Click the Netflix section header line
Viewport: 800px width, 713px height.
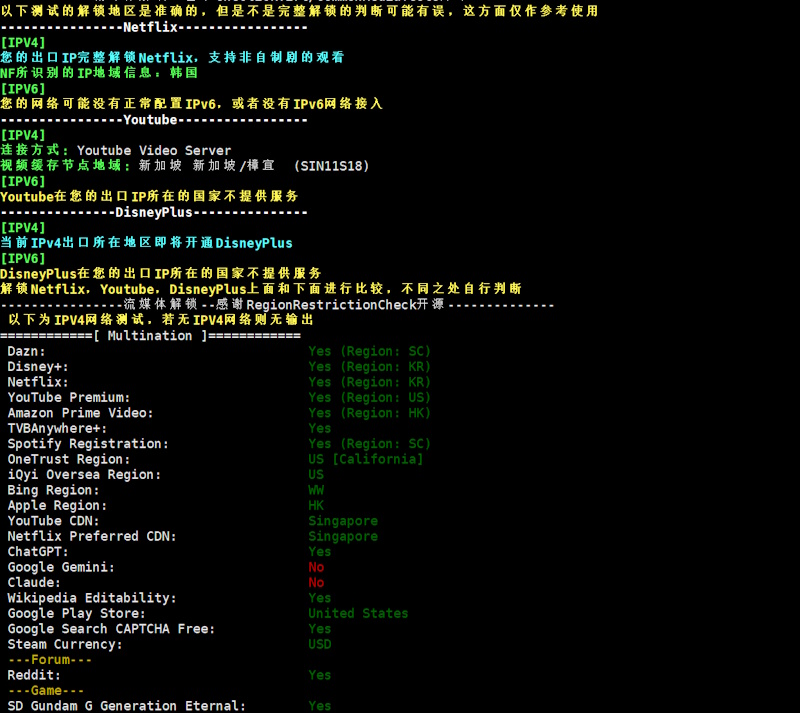pos(153,27)
